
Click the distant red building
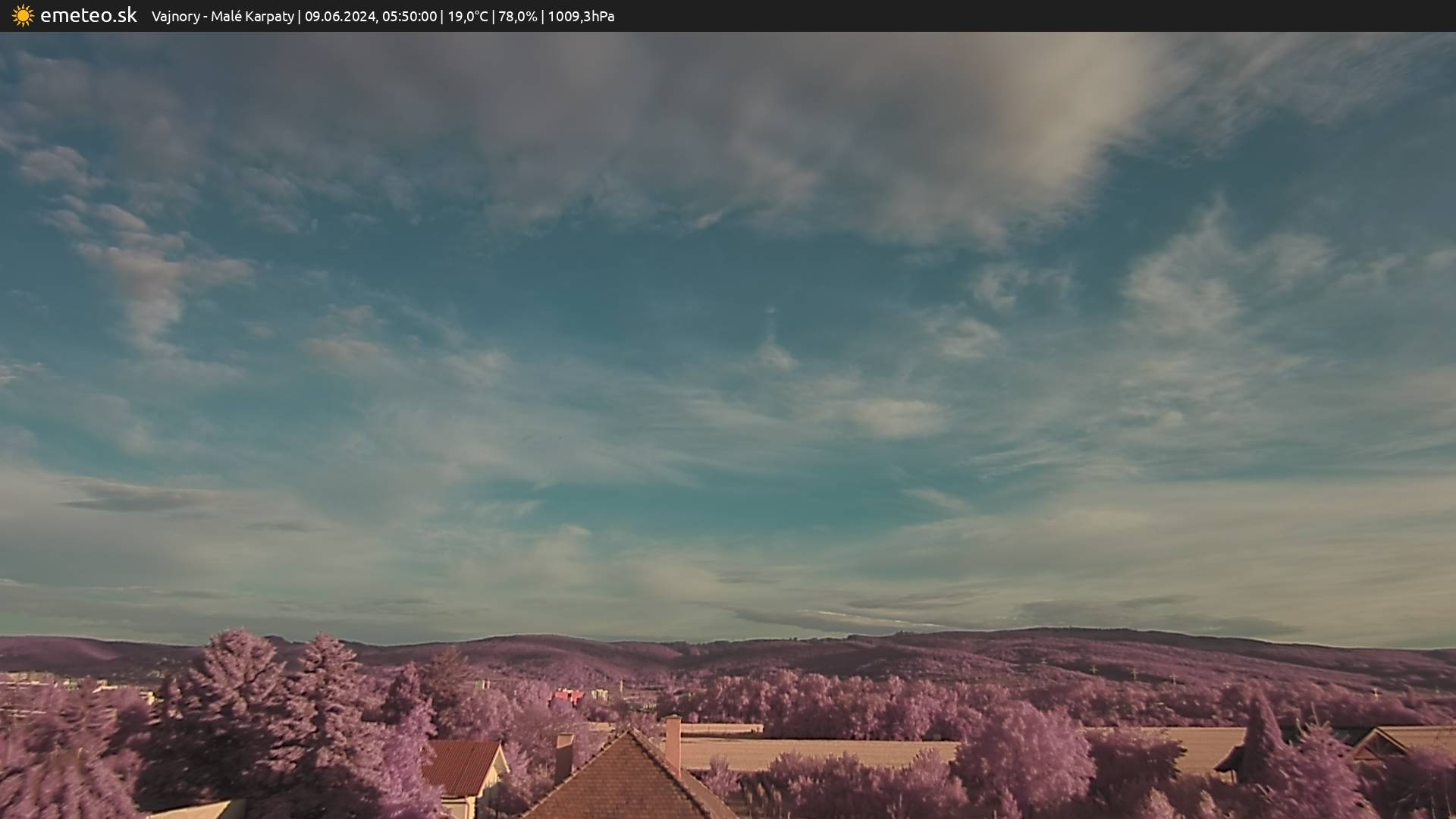[x=567, y=696]
